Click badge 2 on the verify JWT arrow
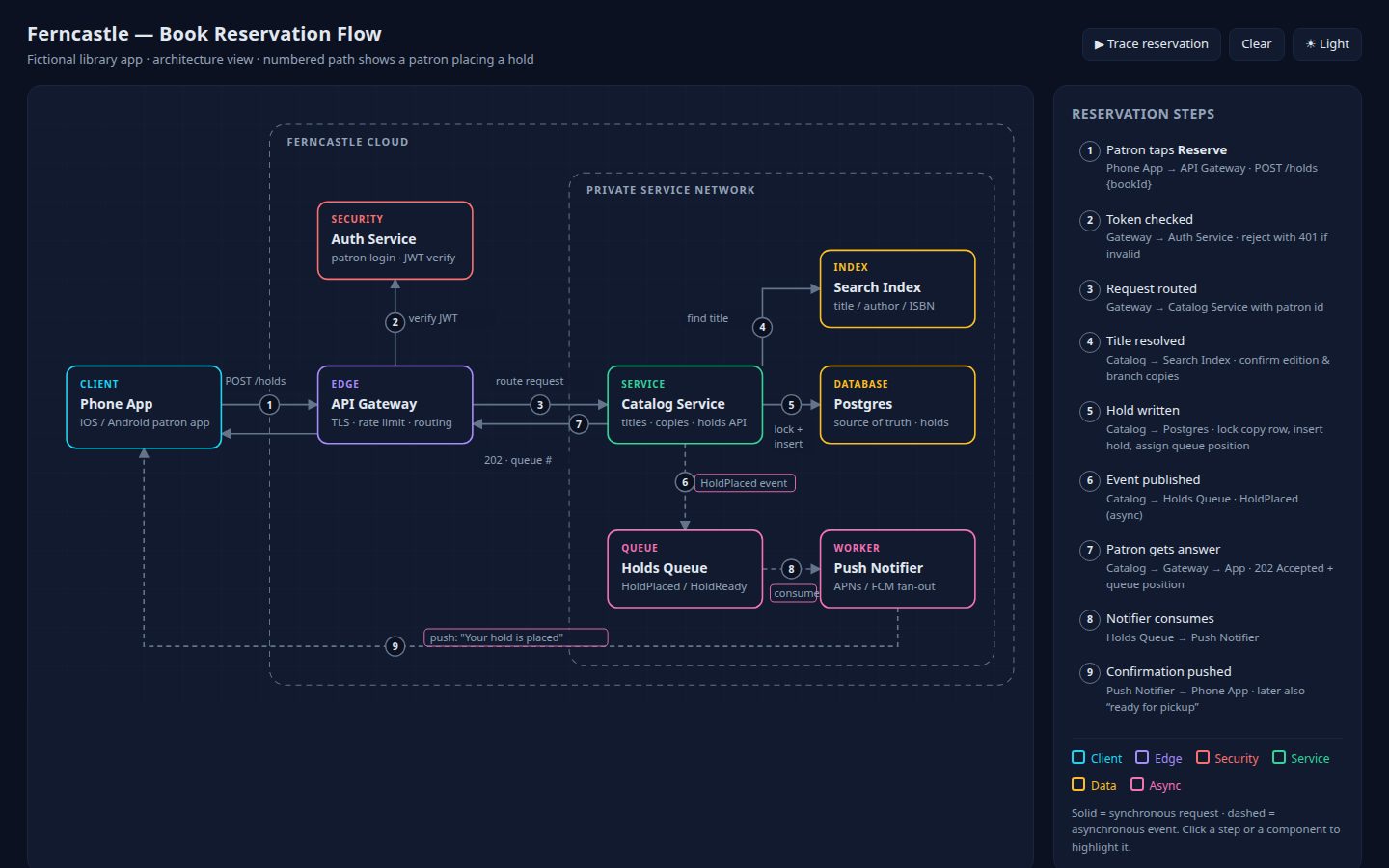Screen dimensions: 1389x868 395,322
